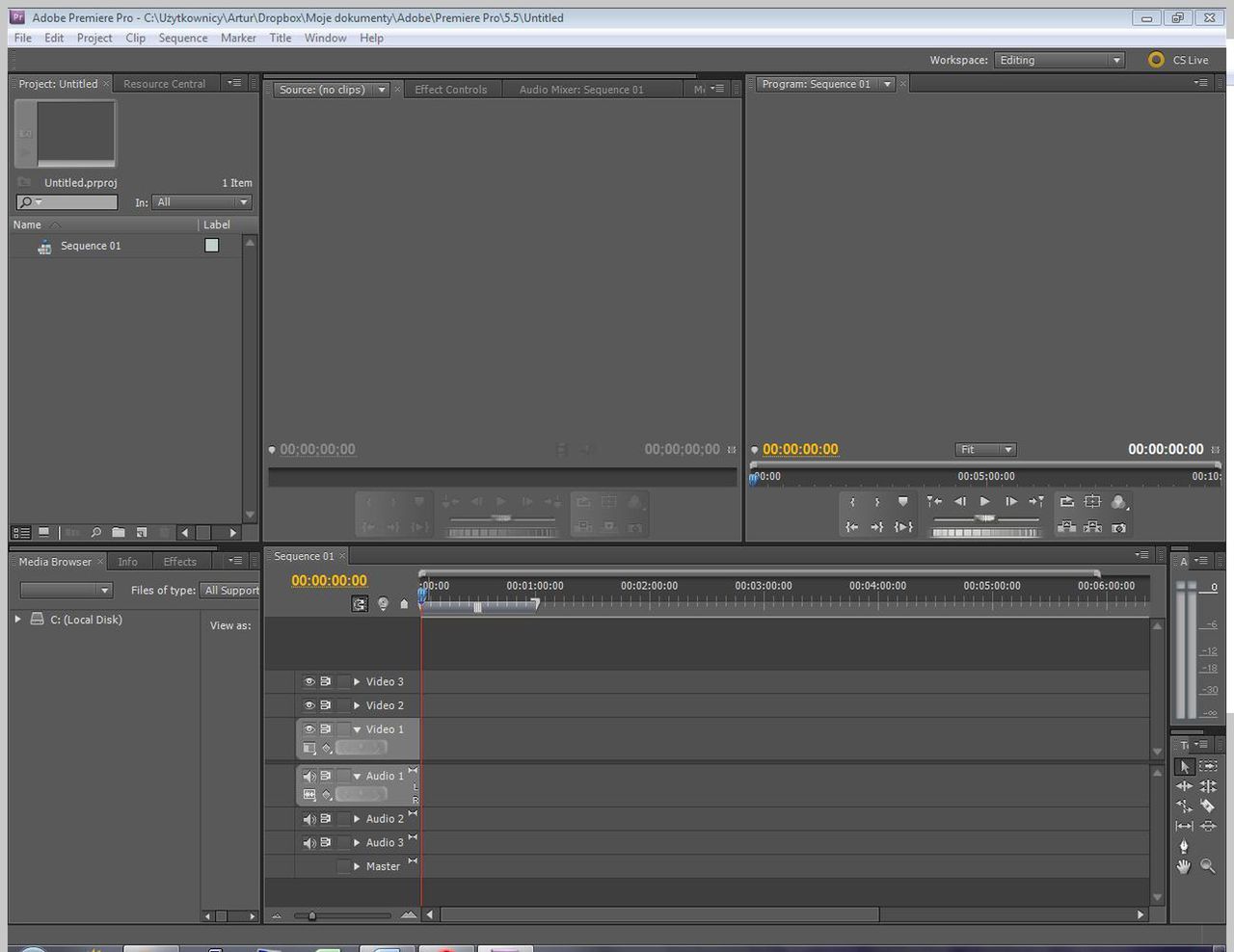Set In point in Program monitor

point(852,501)
